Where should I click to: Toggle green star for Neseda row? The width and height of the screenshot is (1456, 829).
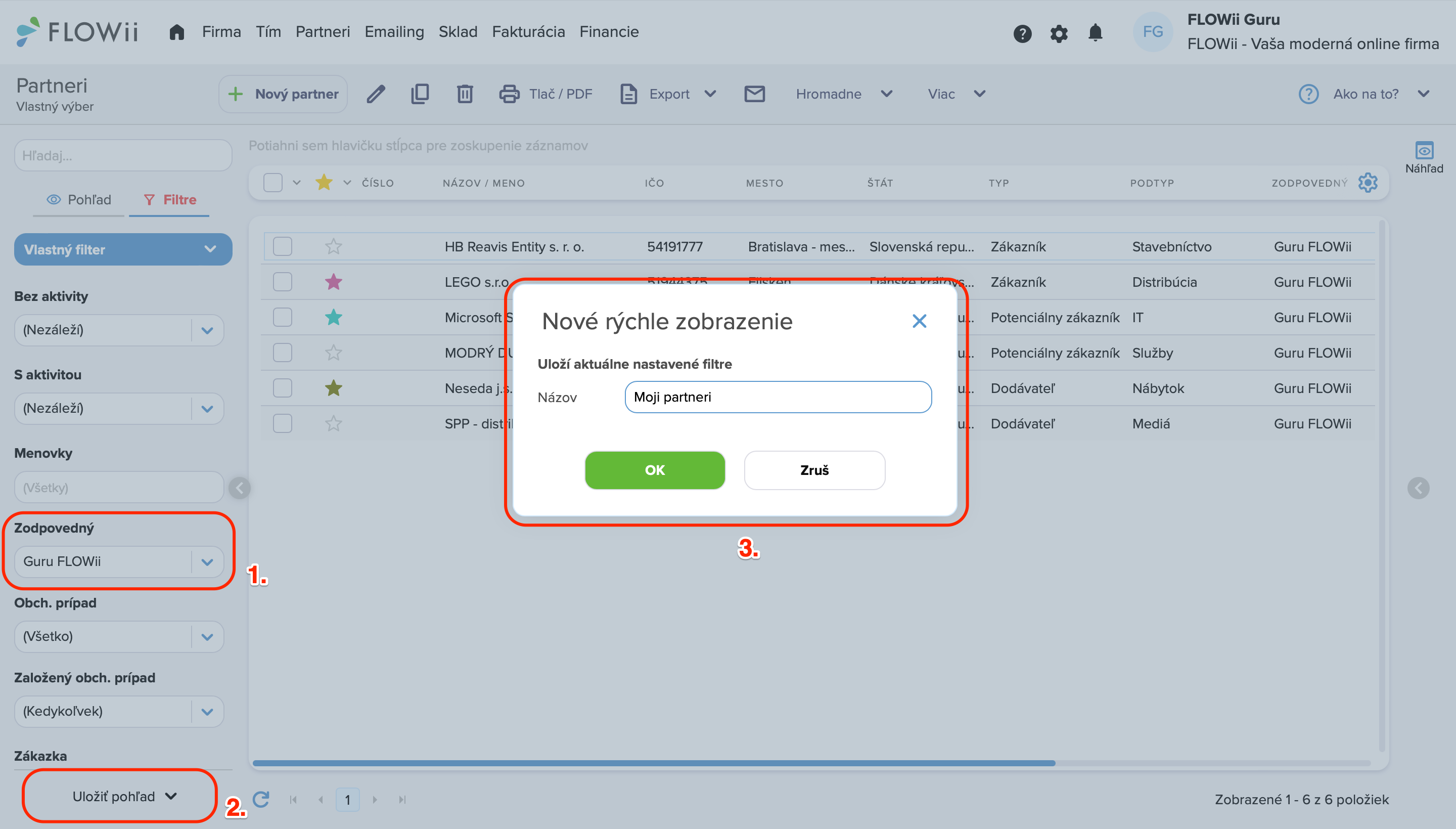[x=334, y=388]
